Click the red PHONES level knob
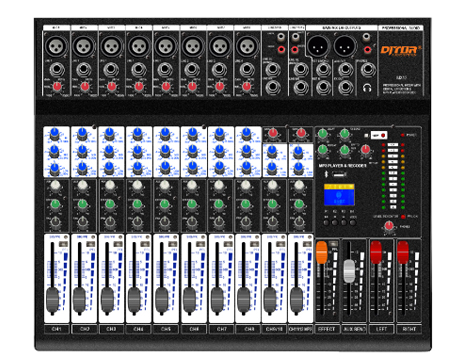 (389, 226)
